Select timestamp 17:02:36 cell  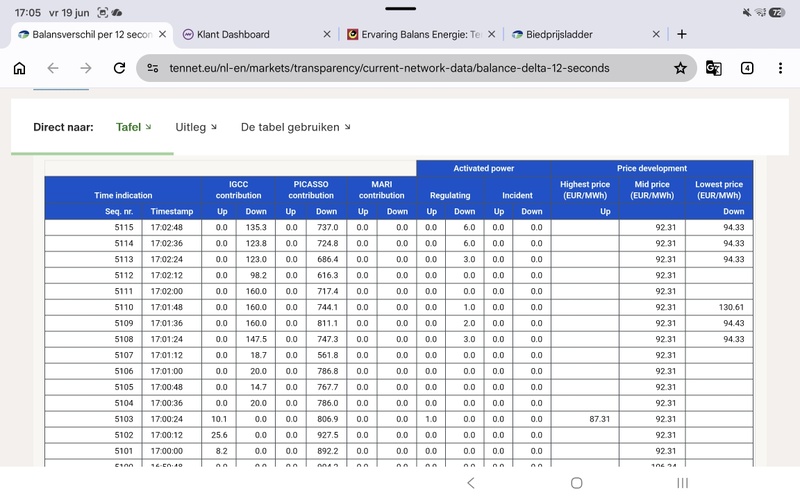pyautogui.click(x=171, y=243)
